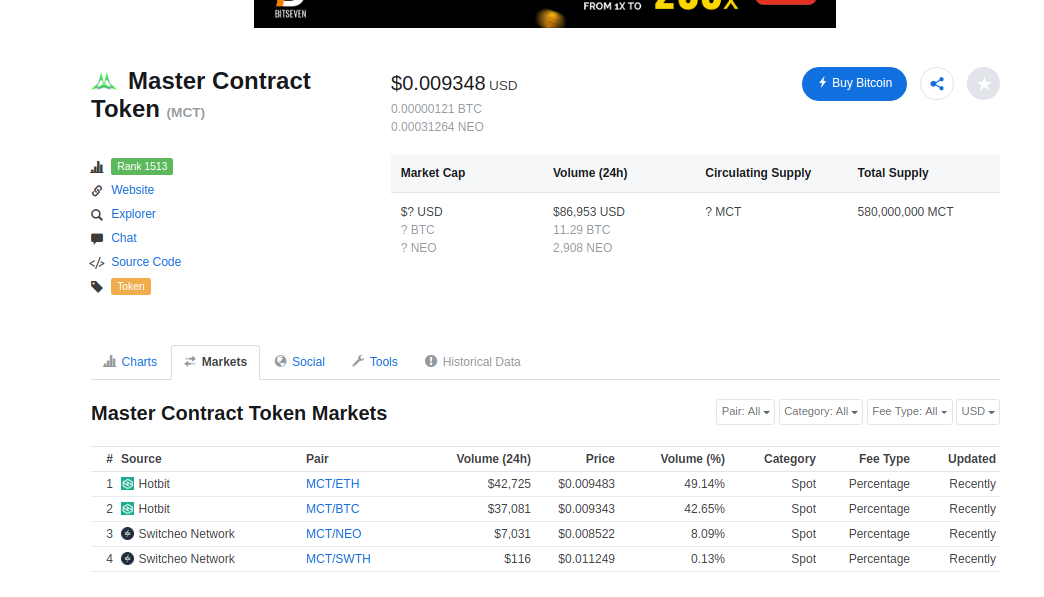Open the Chat link
The width and height of the screenshot is (1044, 597).
click(124, 238)
